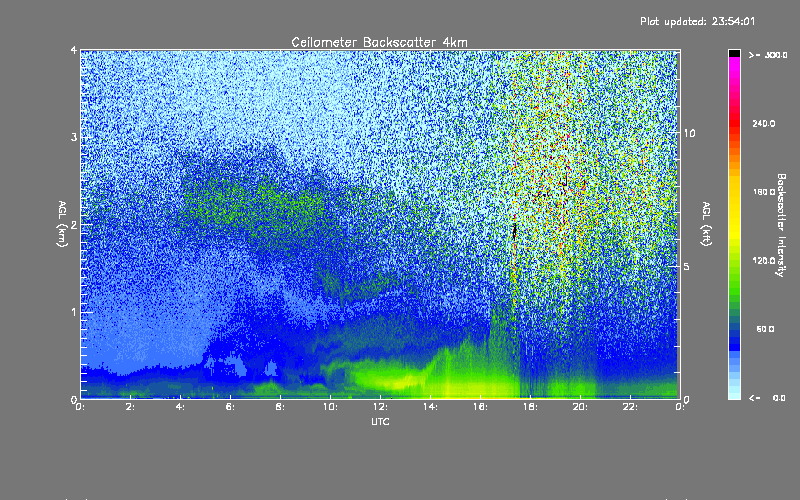Screen dimensions: 800x500
Task: Click the "14:" tick on UTC axis
Action: tap(430, 407)
